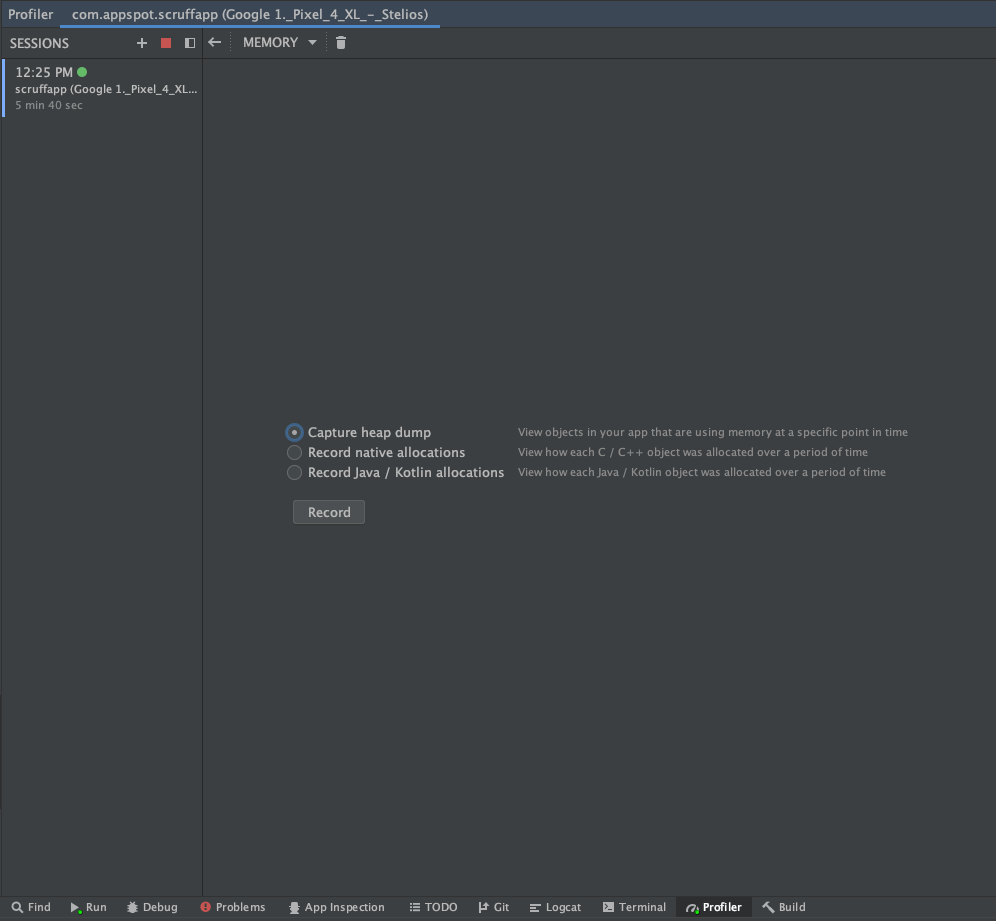Open the Problems tool window
The image size is (996, 921).
click(232, 907)
